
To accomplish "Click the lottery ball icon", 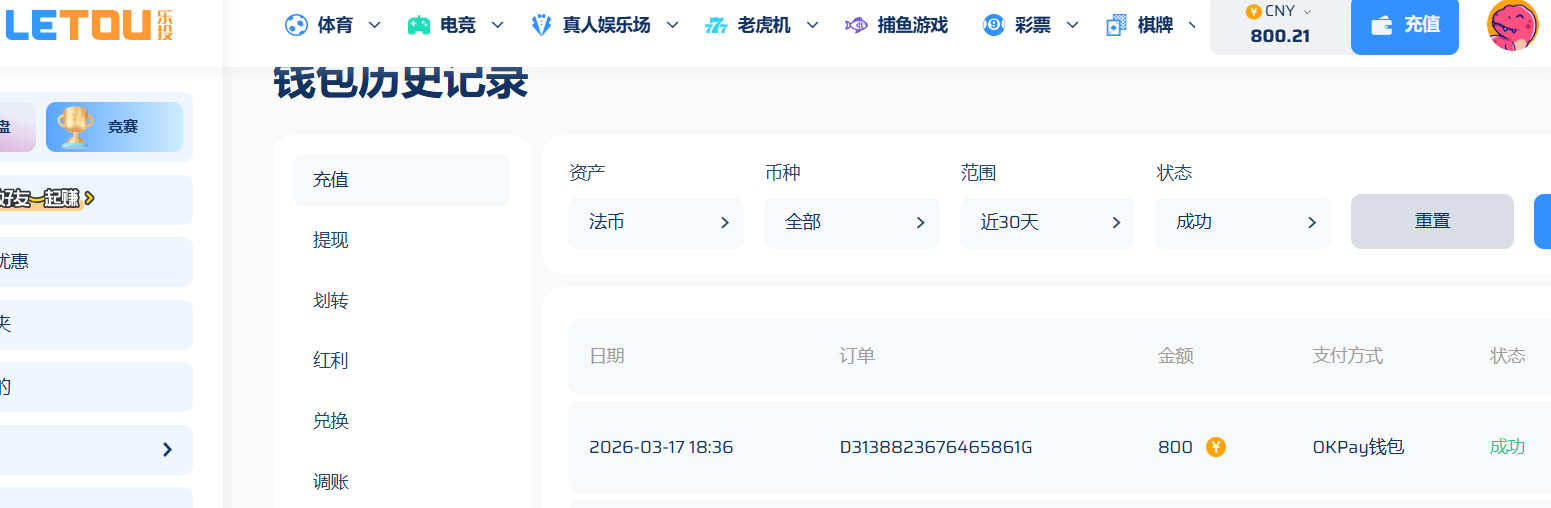I will [993, 25].
